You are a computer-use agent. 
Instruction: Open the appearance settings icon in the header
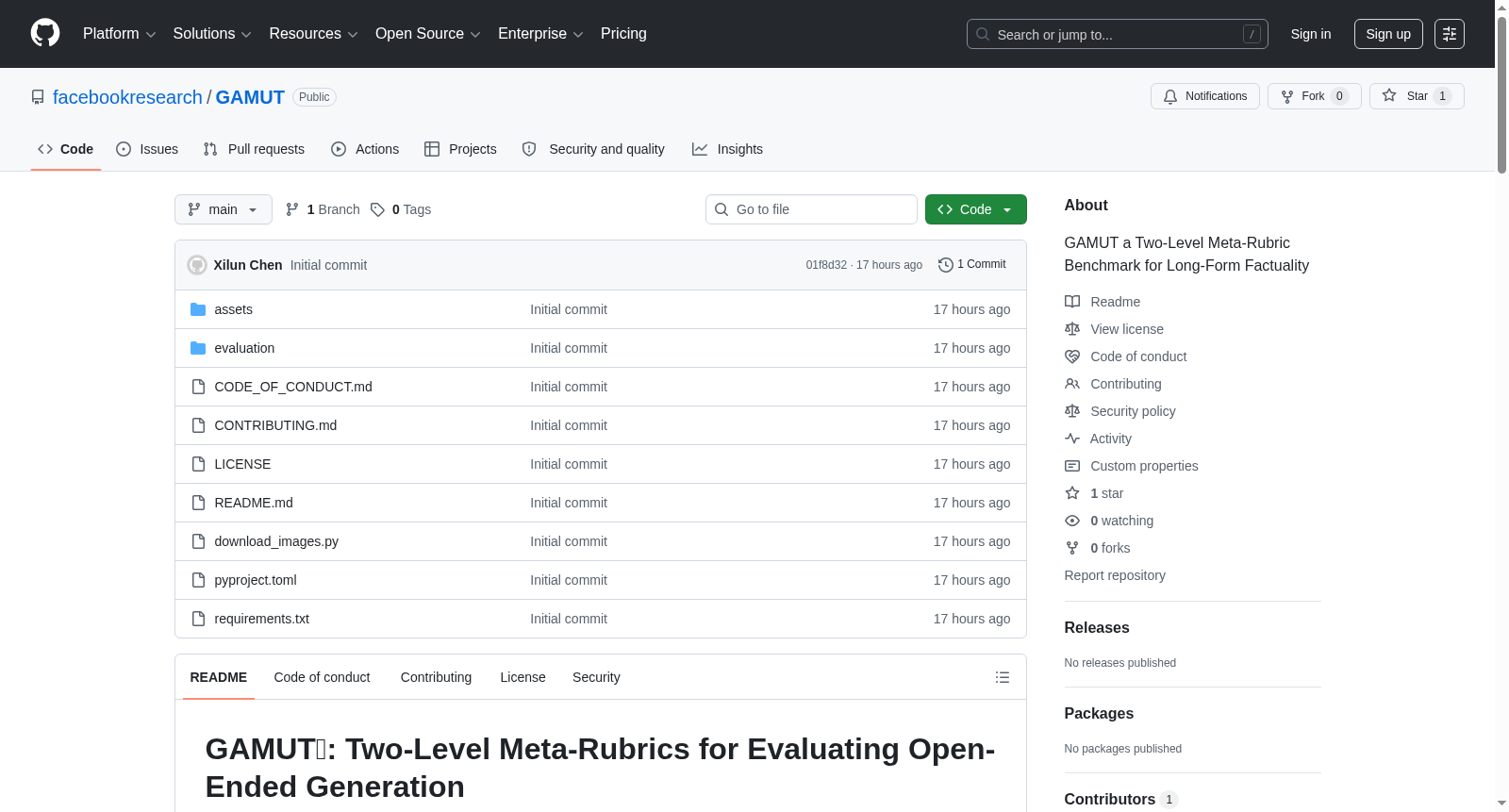pos(1449,34)
